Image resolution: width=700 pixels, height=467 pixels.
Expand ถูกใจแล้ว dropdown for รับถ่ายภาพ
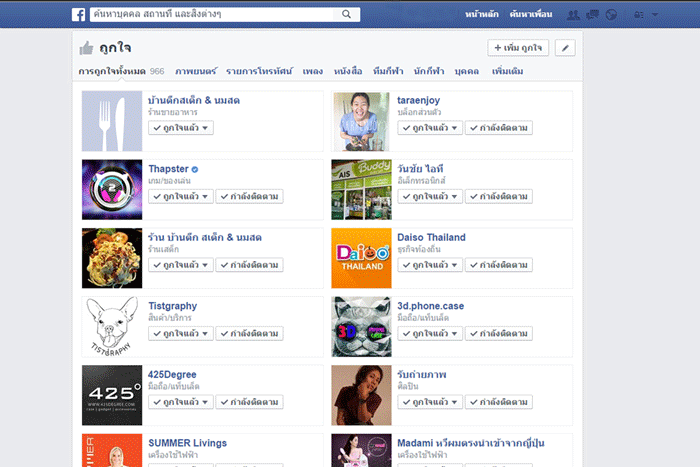coord(430,402)
